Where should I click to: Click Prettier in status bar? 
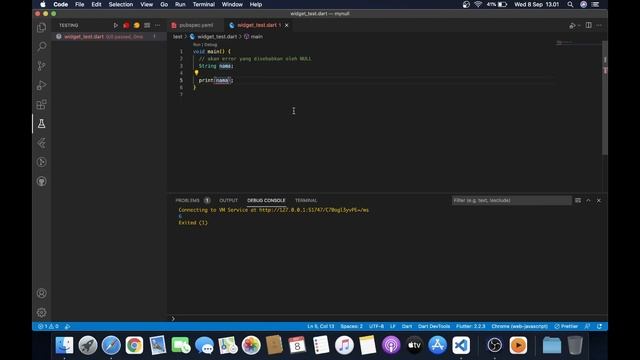(566, 327)
